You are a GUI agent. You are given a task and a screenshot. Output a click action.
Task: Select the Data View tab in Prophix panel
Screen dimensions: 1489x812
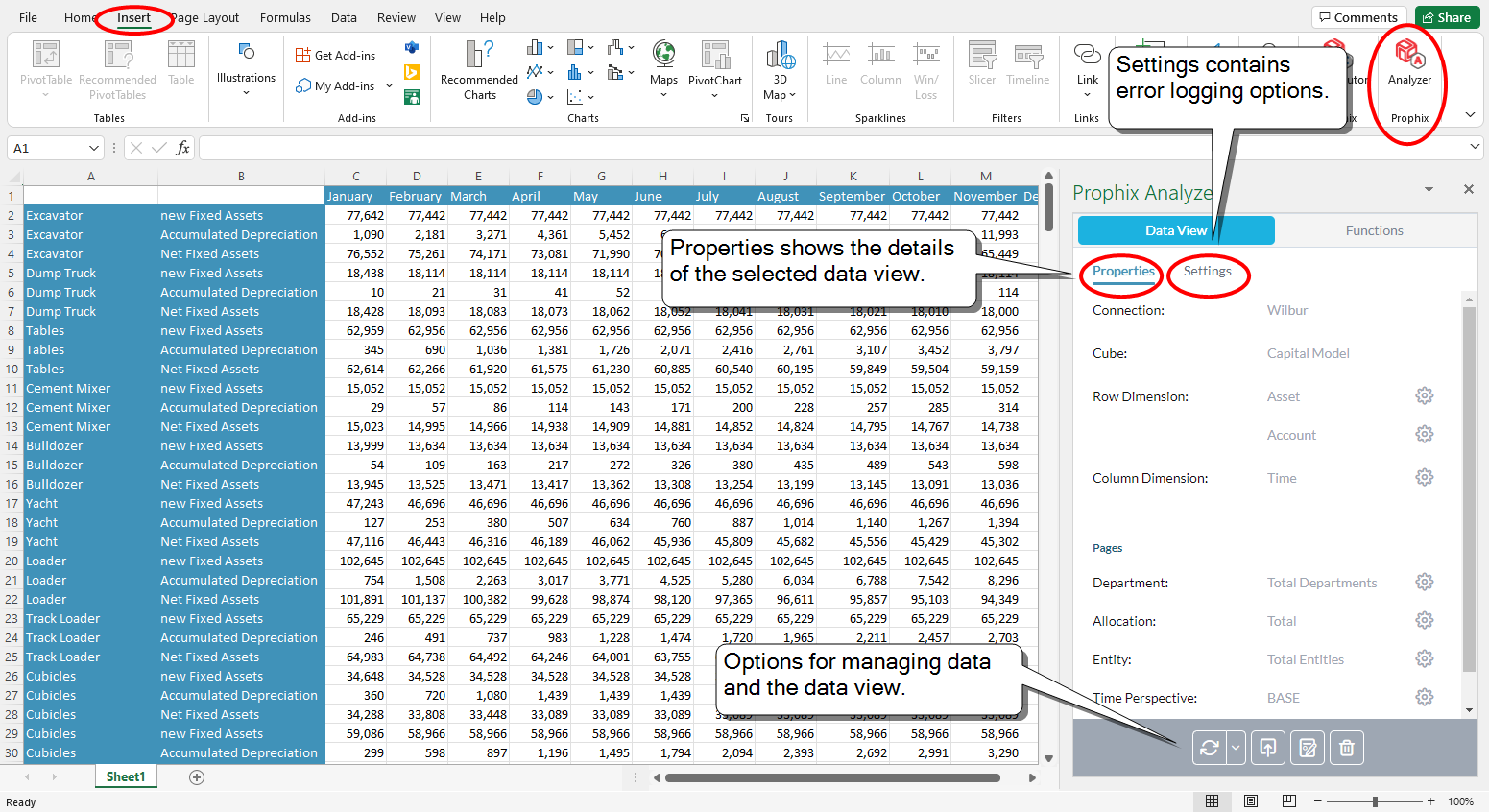tap(1176, 230)
